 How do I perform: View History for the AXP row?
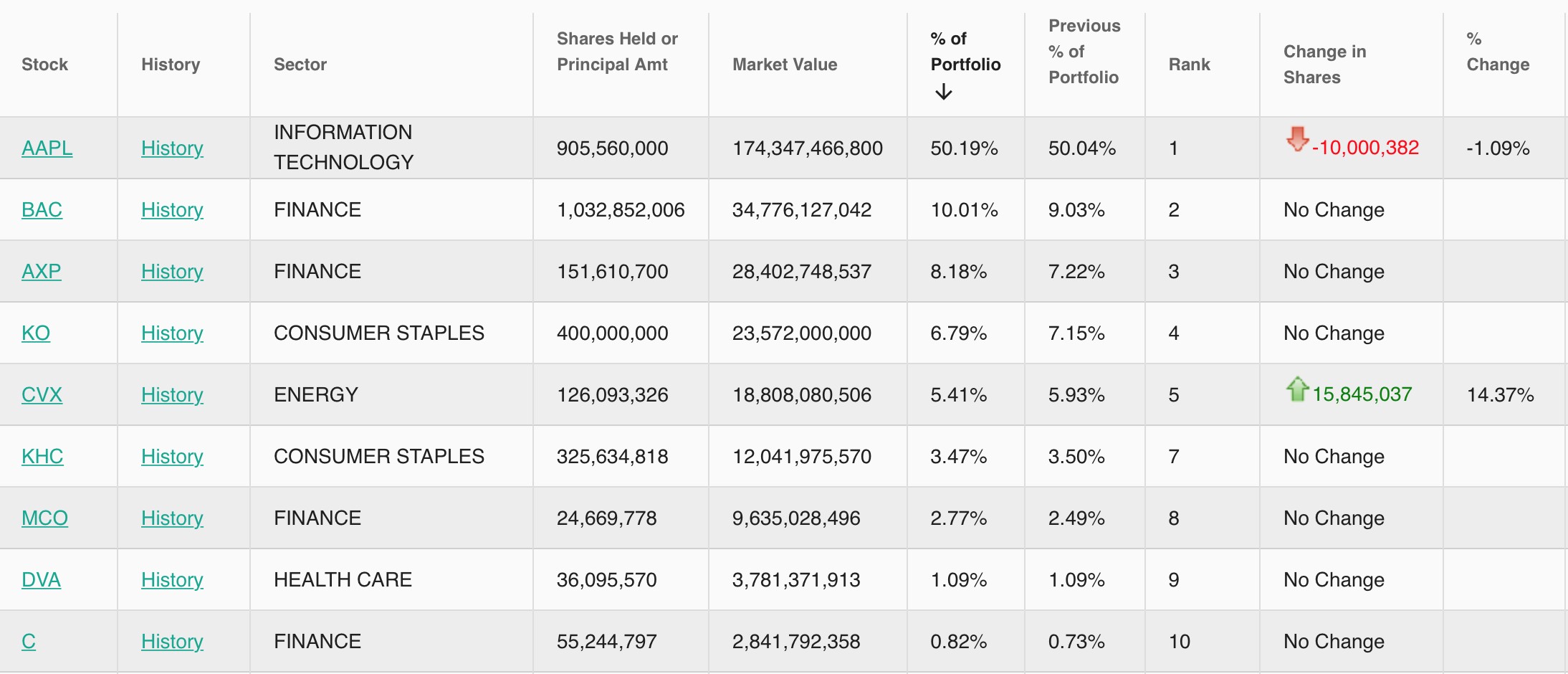[x=172, y=271]
